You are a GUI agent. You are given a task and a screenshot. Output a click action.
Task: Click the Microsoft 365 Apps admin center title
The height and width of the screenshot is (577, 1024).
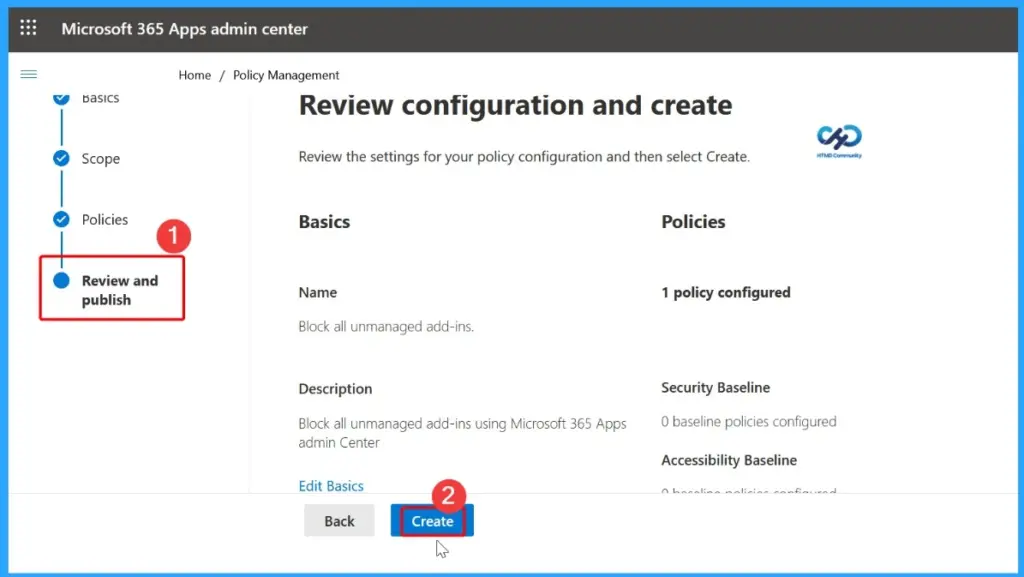point(184,29)
